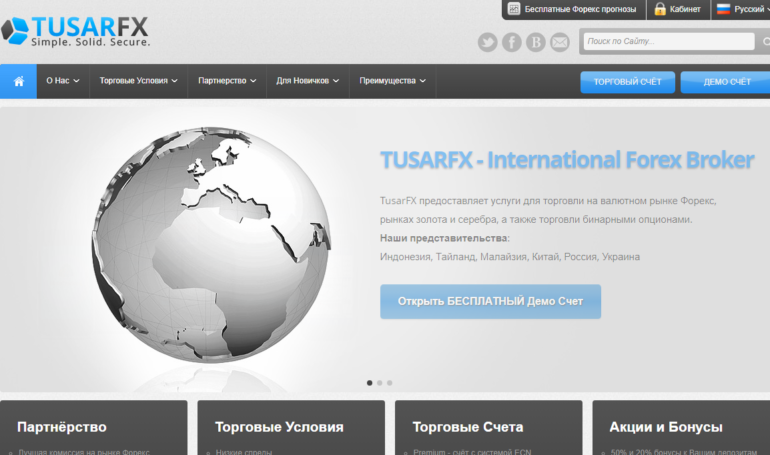Click the email envelope icon
Screen dimensions: 770x455
pyautogui.click(x=560, y=42)
